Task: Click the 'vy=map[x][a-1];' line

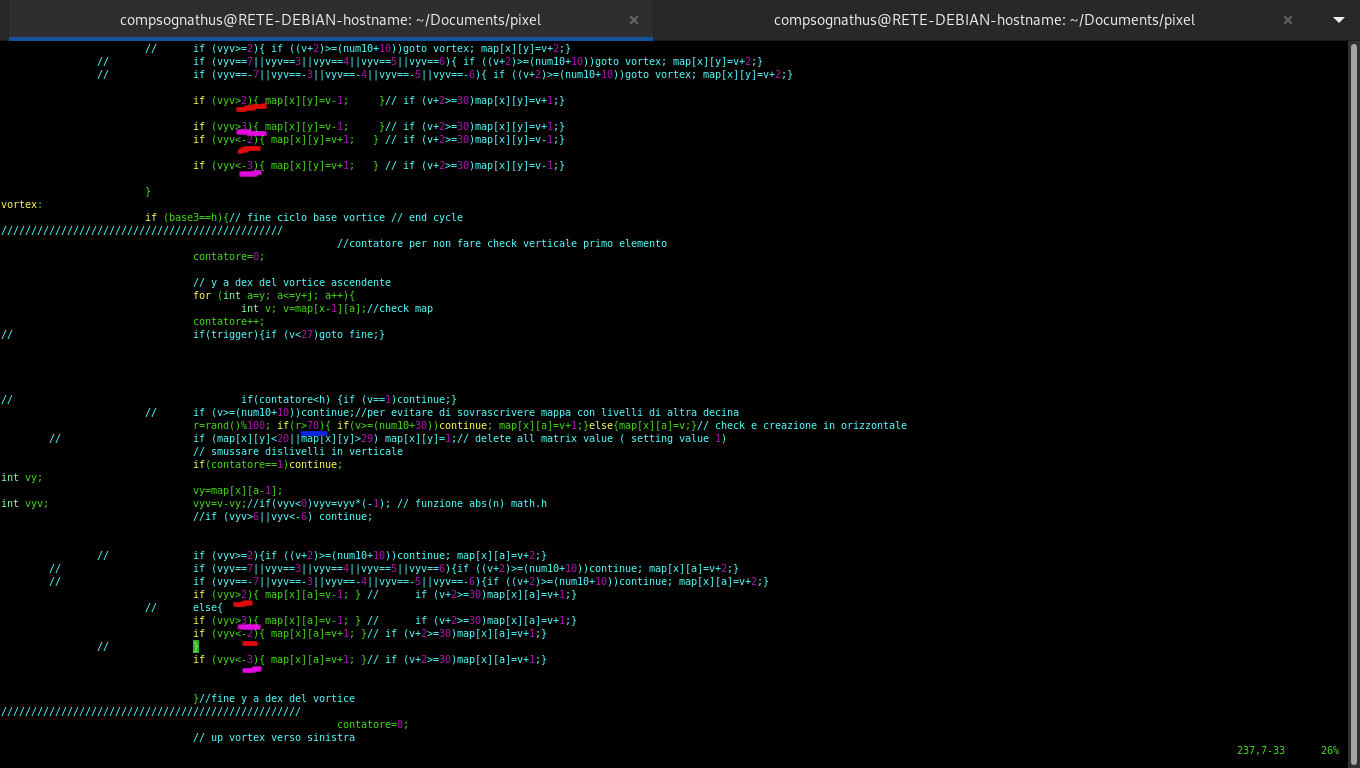Action: click(x=238, y=490)
